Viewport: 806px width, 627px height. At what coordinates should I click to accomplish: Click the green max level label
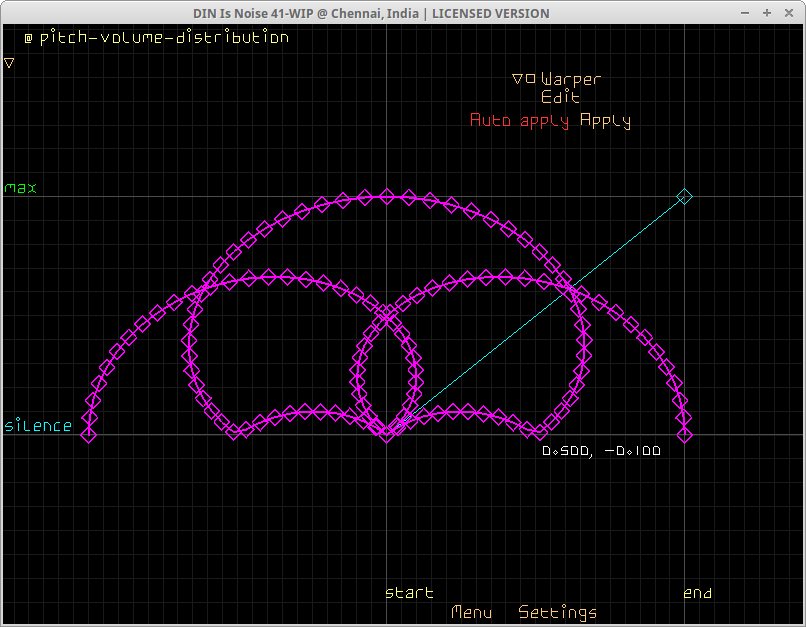click(20, 188)
